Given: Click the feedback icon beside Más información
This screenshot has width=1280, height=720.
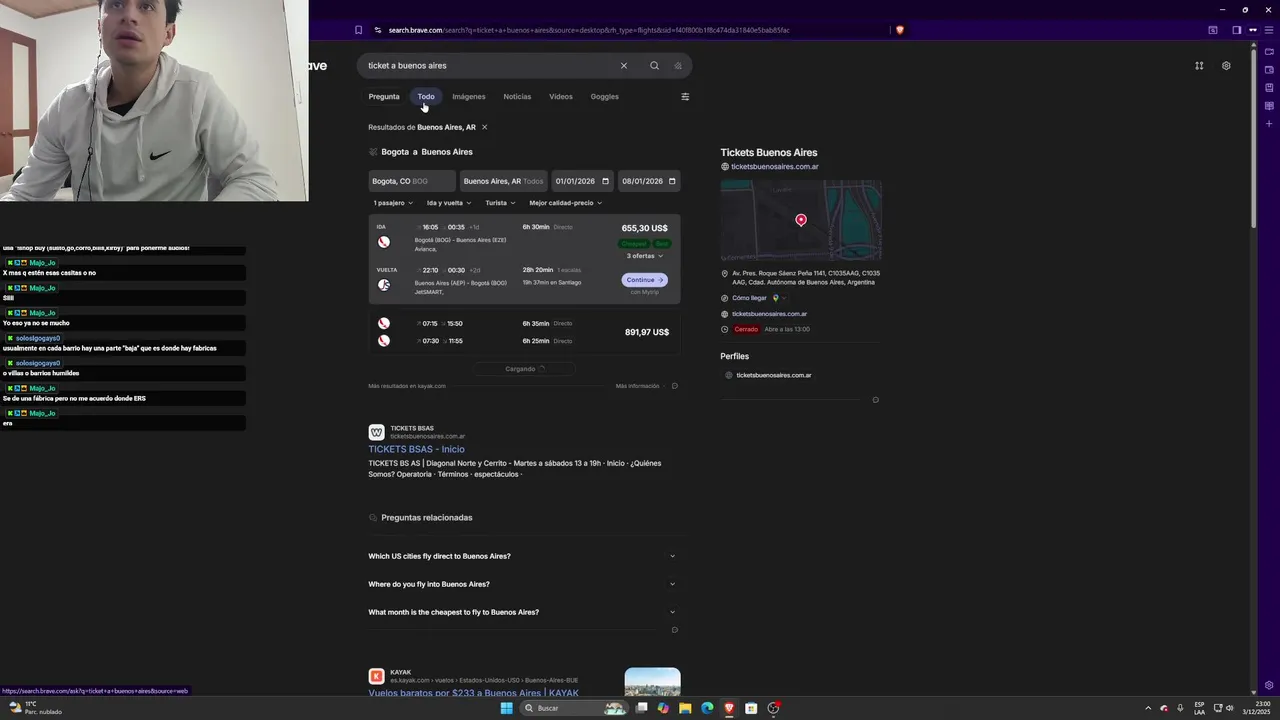Looking at the screenshot, I should pos(675,386).
